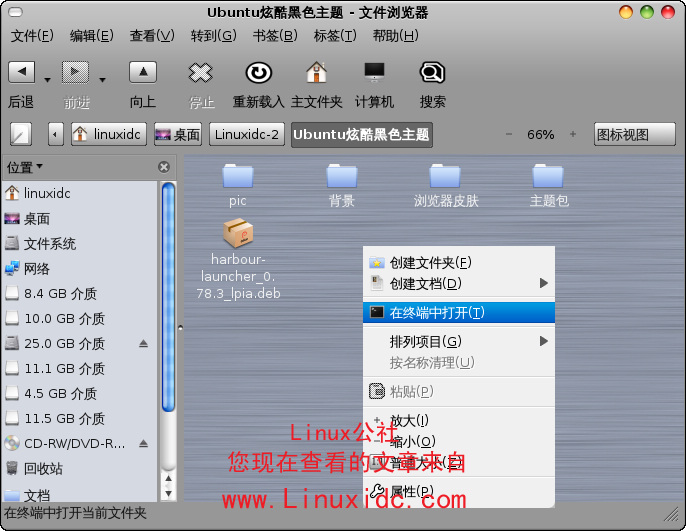Go back with the 后退 arrow button
This screenshot has width=686, height=531.
pyautogui.click(x=21, y=72)
